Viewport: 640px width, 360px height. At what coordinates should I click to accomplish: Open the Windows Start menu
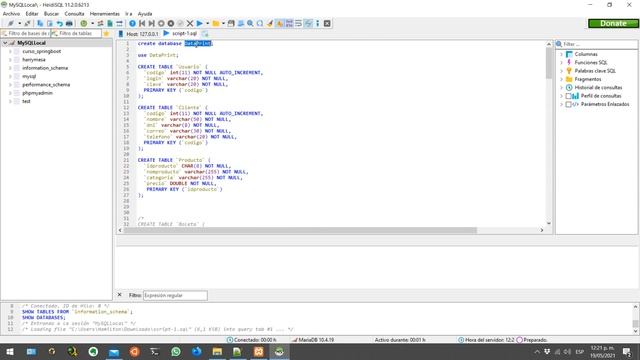[x=10, y=351]
